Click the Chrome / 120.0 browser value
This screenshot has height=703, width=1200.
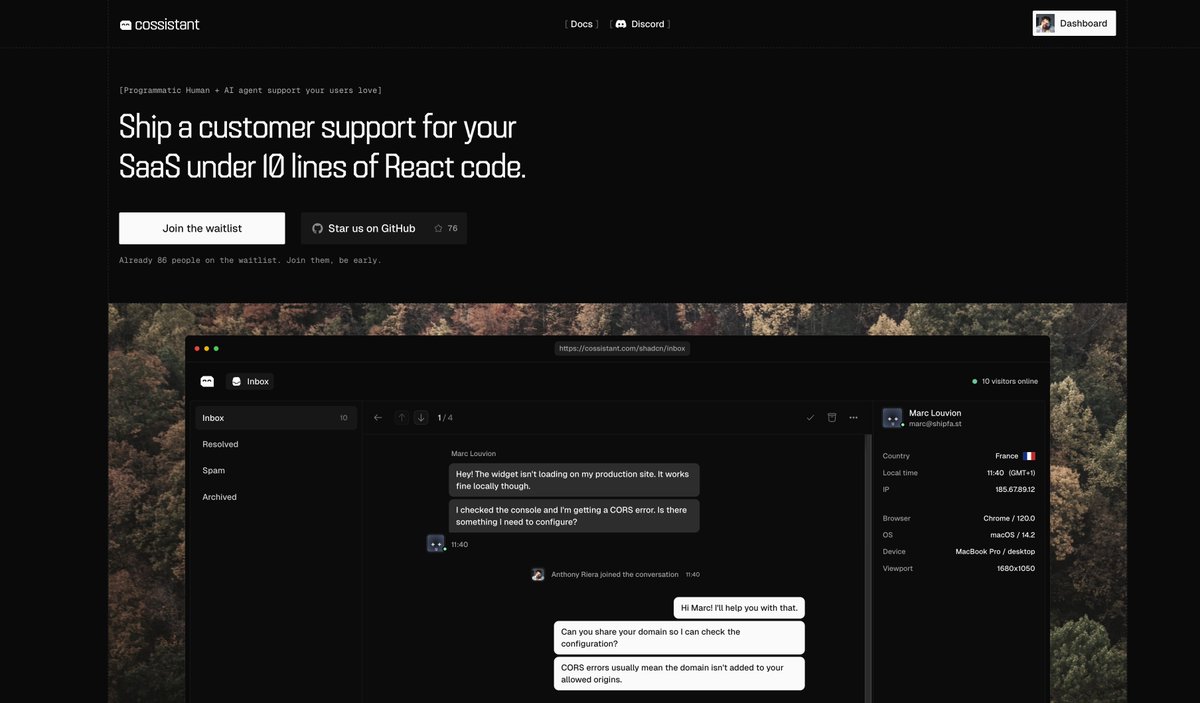point(1009,519)
